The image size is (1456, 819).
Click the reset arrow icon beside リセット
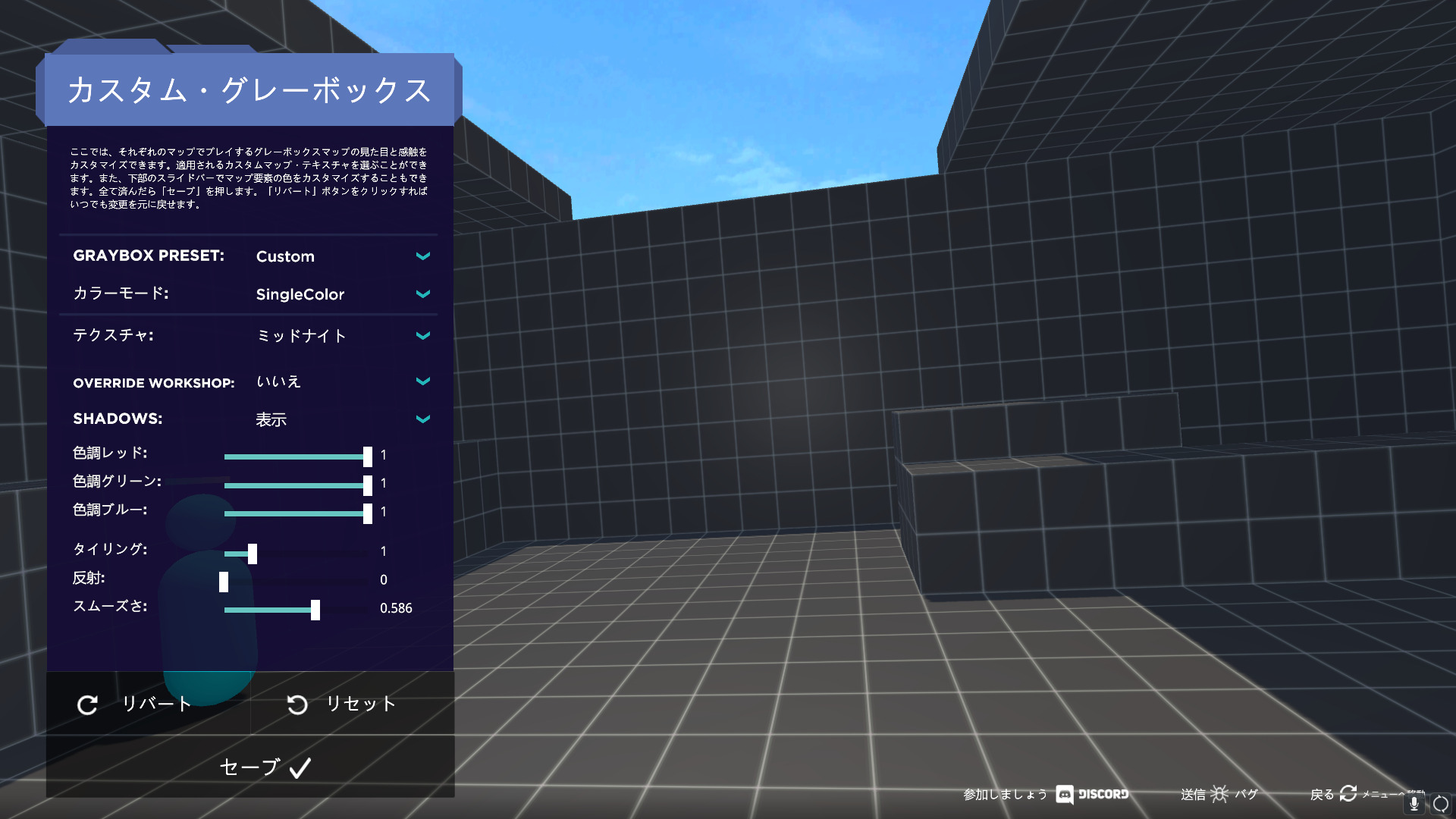297,705
